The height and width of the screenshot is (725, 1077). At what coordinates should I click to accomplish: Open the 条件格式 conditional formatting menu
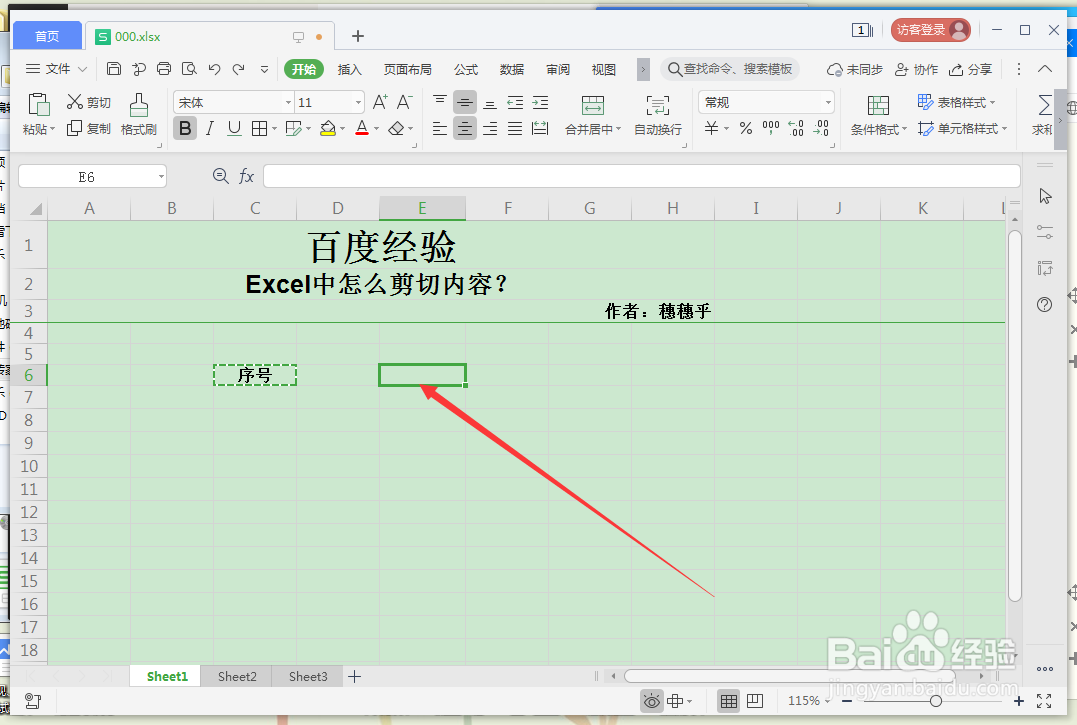[878, 115]
